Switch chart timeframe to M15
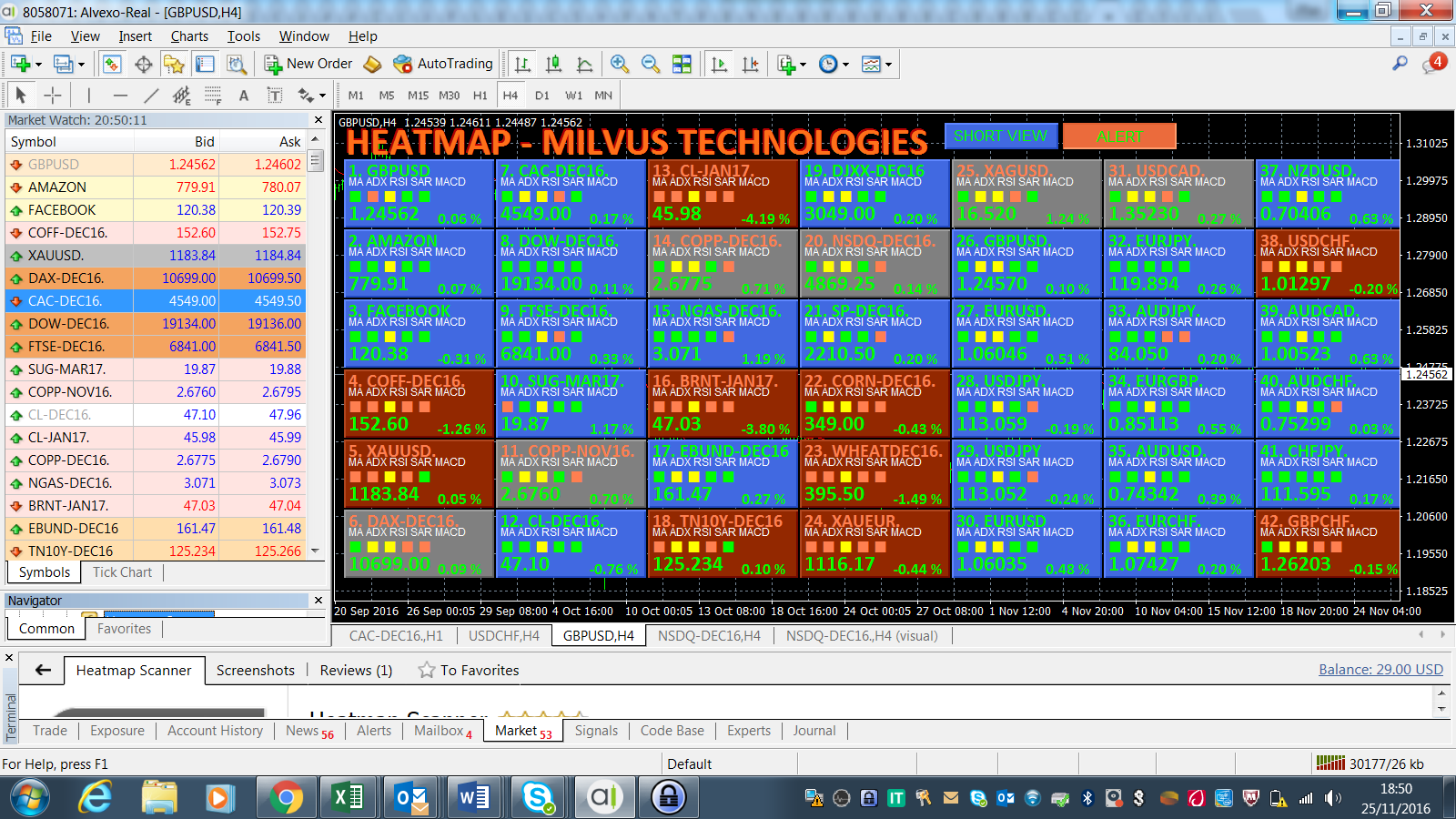This screenshot has width=1456, height=819. 418,96
